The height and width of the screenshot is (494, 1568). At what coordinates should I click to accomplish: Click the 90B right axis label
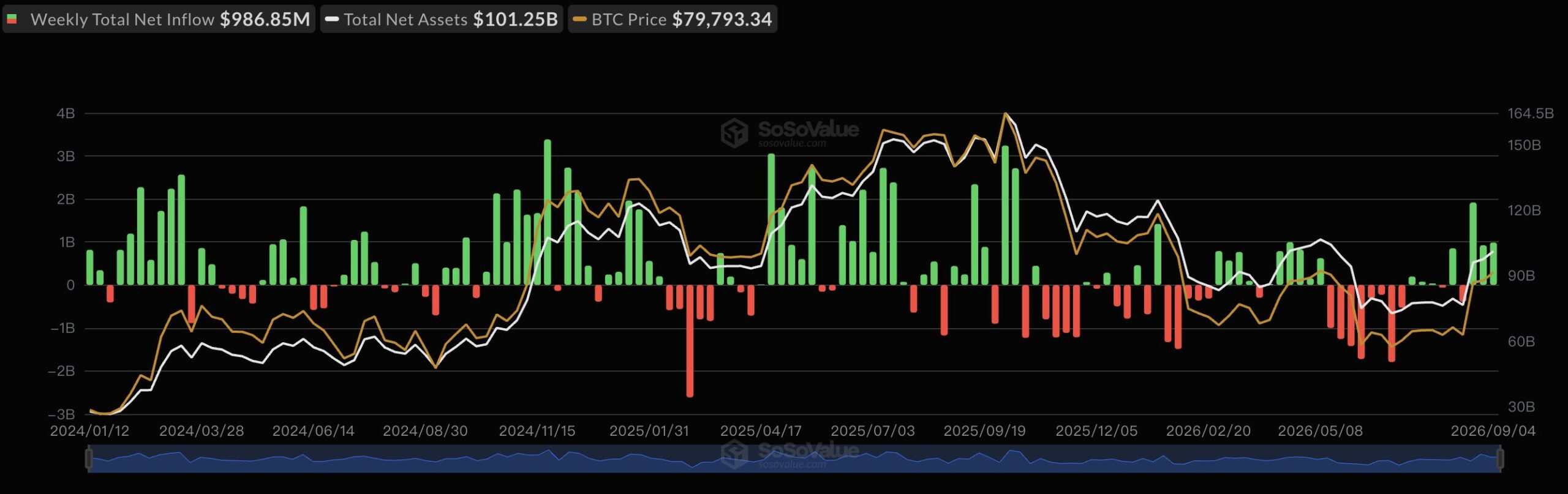(1521, 275)
